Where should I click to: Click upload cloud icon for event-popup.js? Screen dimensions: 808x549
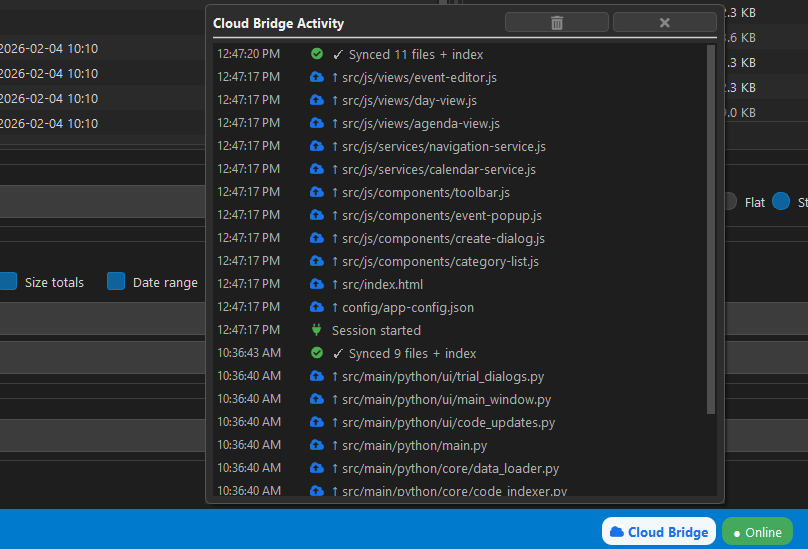click(x=317, y=215)
